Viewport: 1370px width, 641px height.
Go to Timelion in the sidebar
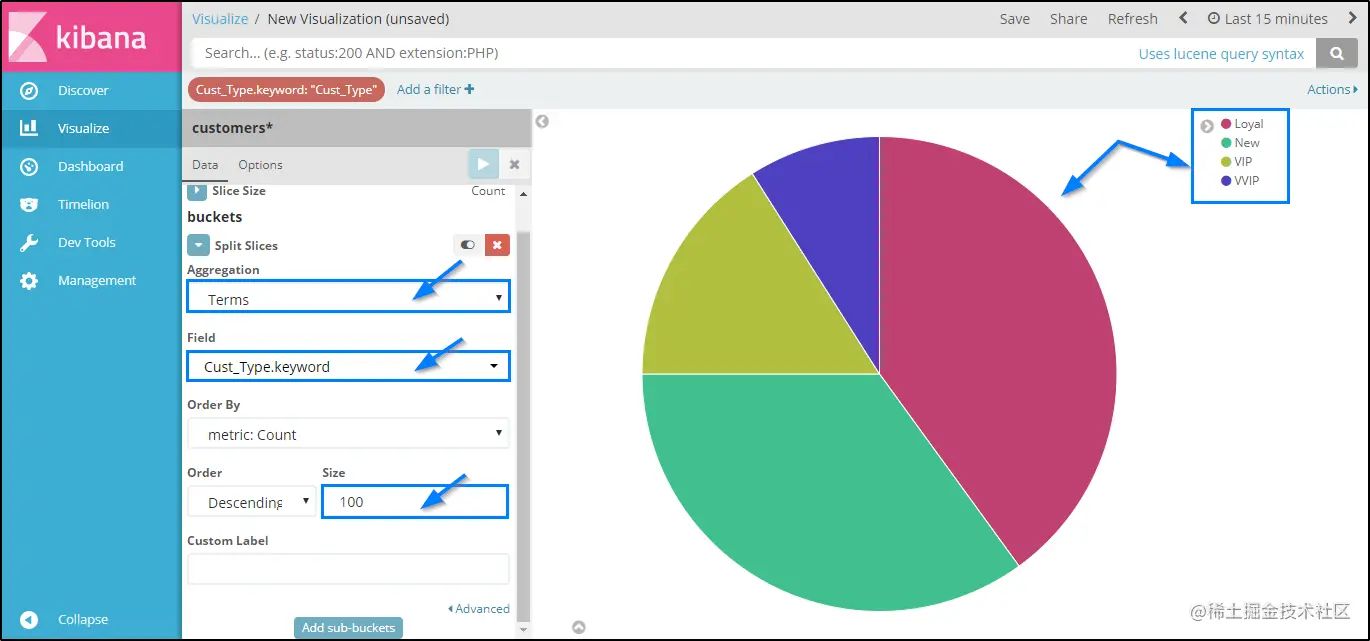[83, 204]
